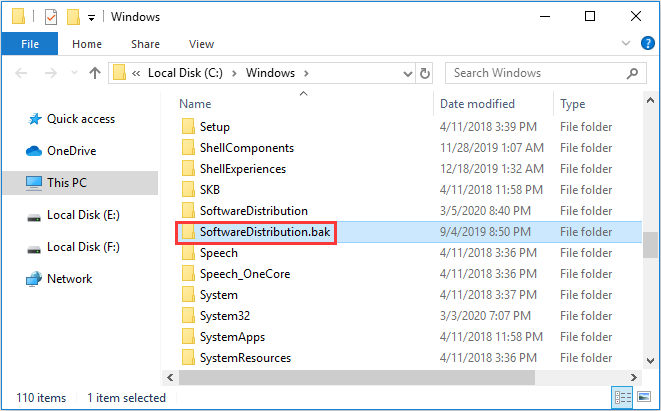Screen dimensions: 661x411
Task: Open Customize Quick Access Toolbar dropdown
Action: pos(93,18)
